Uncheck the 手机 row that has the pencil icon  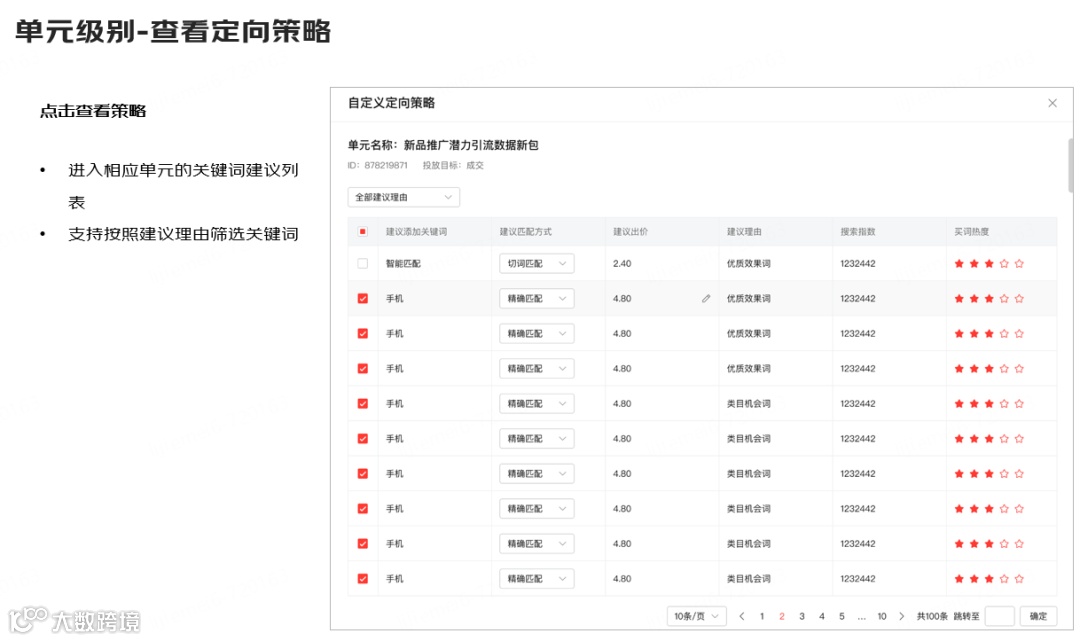(363, 298)
